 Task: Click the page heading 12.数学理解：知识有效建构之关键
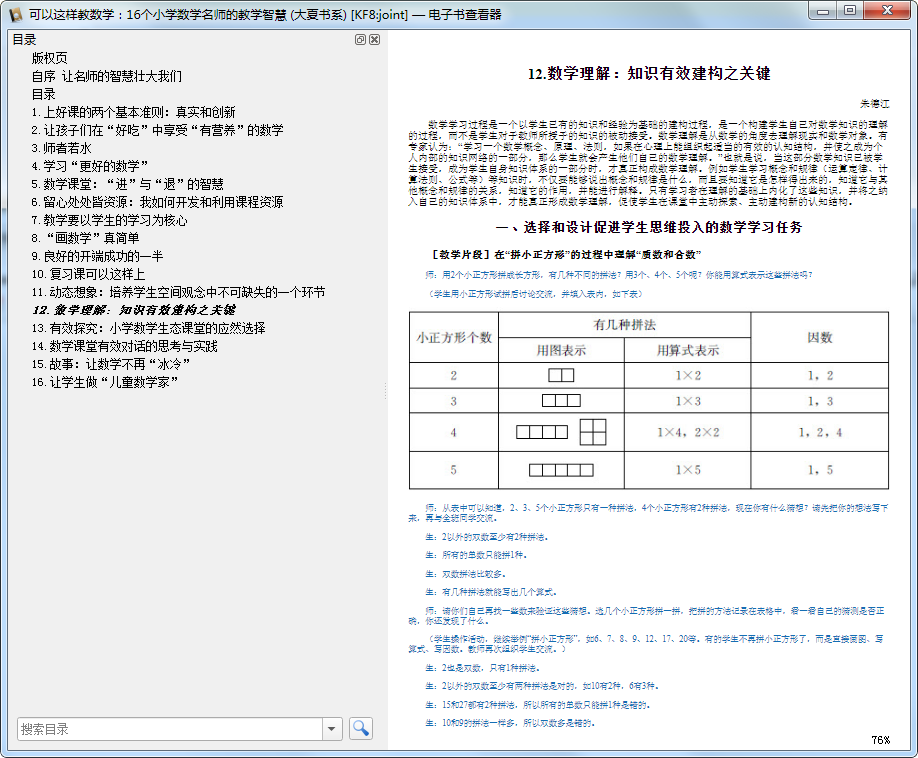pos(649,74)
